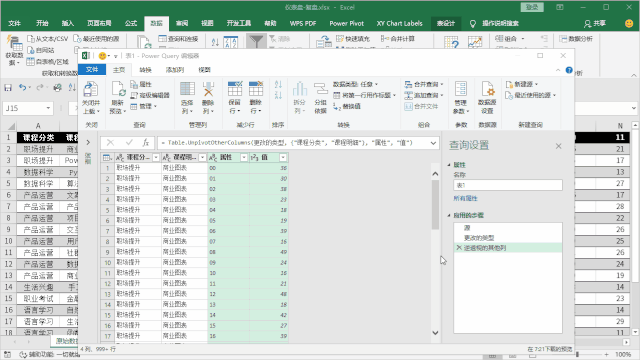Click the Close & Load icon in Power Query
The image size is (640, 360).
(91, 89)
